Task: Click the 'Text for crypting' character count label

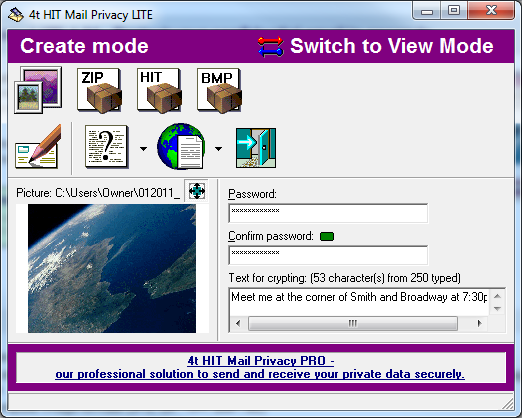Action: (x=345, y=278)
